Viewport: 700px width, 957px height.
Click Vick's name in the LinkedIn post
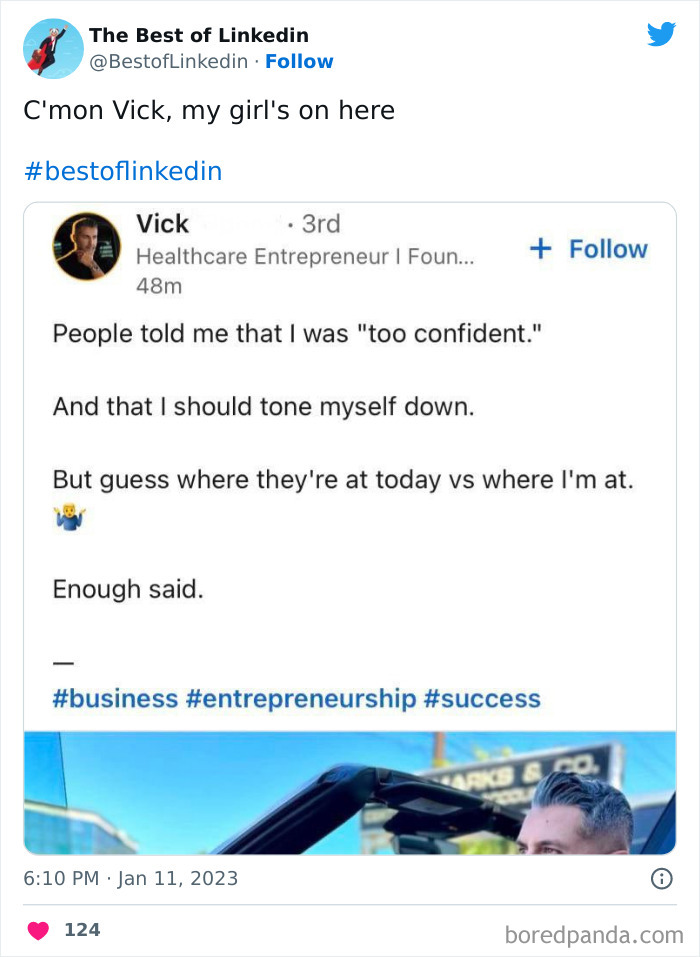point(162,223)
